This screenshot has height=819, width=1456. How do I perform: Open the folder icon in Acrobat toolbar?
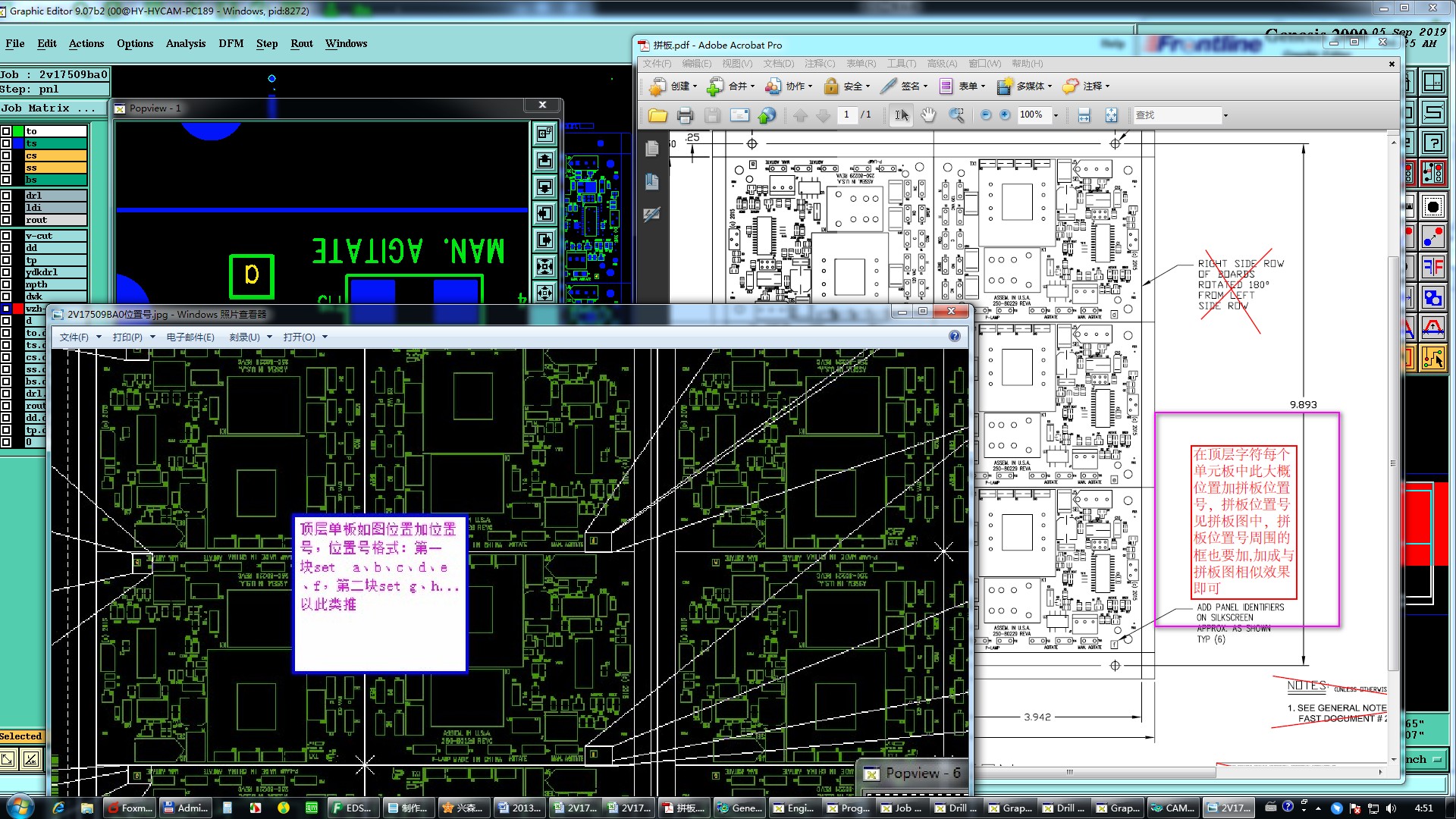pos(657,115)
